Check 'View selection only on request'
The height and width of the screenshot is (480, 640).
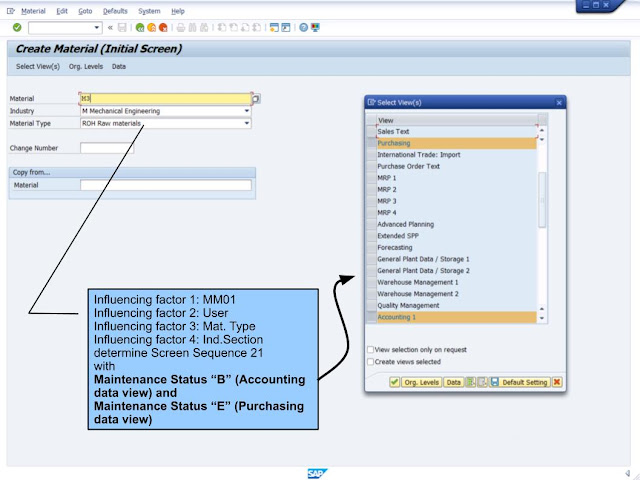pos(370,349)
